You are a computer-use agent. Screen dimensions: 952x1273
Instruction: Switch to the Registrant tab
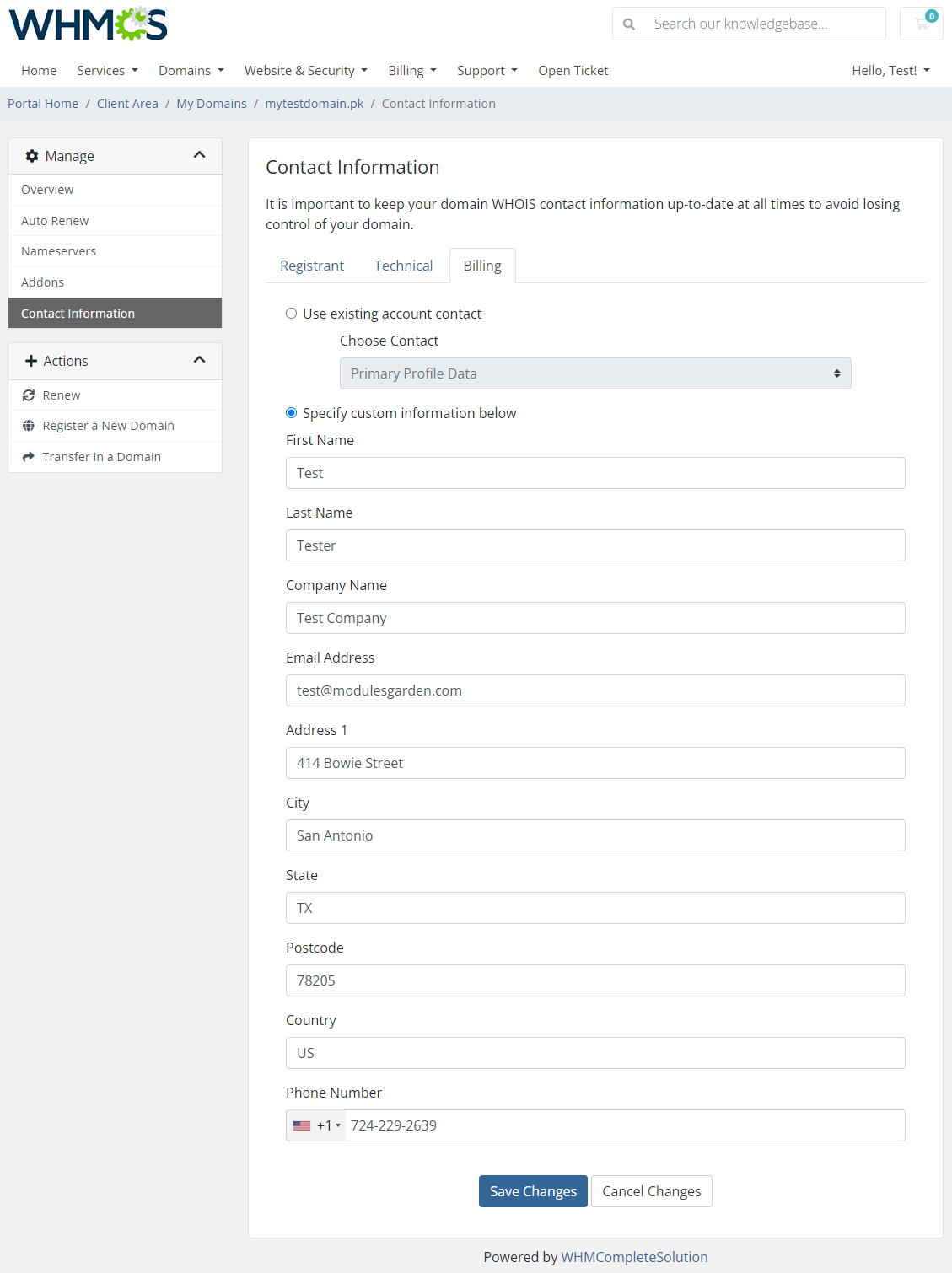tap(312, 266)
